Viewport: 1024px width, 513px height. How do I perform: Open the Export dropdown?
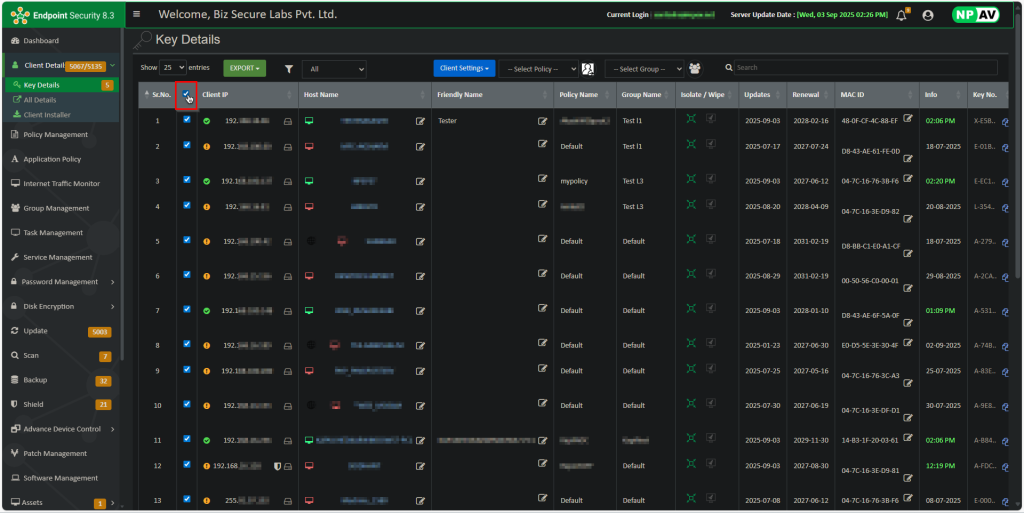pyautogui.click(x=245, y=69)
